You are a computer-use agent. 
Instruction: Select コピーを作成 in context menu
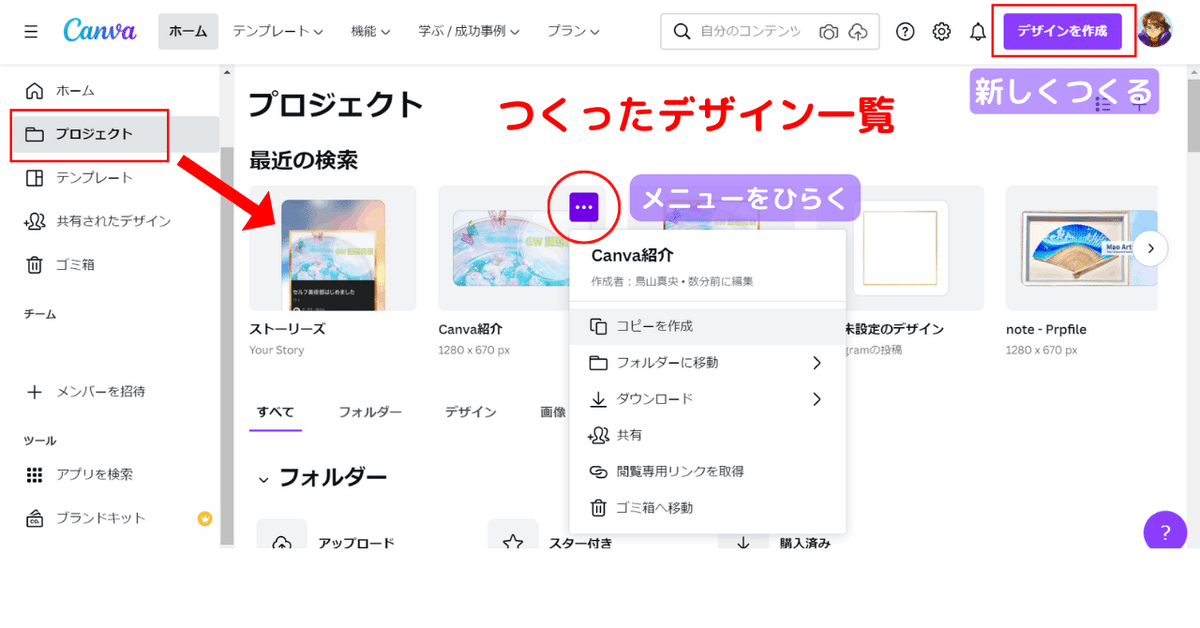click(707, 326)
